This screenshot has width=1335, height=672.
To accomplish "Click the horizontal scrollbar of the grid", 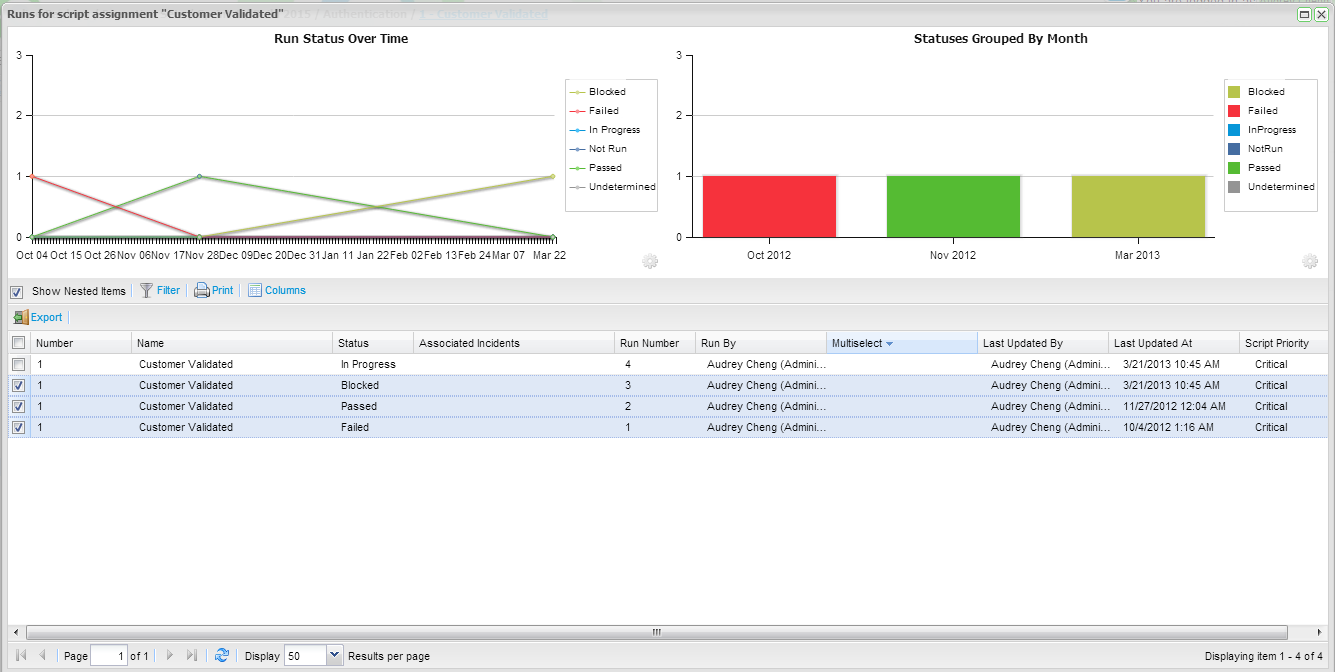I will (656, 632).
